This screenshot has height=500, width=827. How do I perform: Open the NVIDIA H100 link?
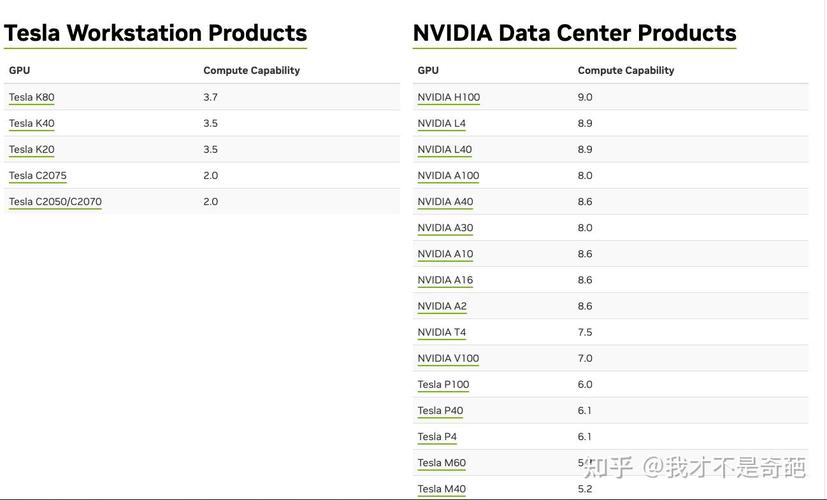(448, 98)
